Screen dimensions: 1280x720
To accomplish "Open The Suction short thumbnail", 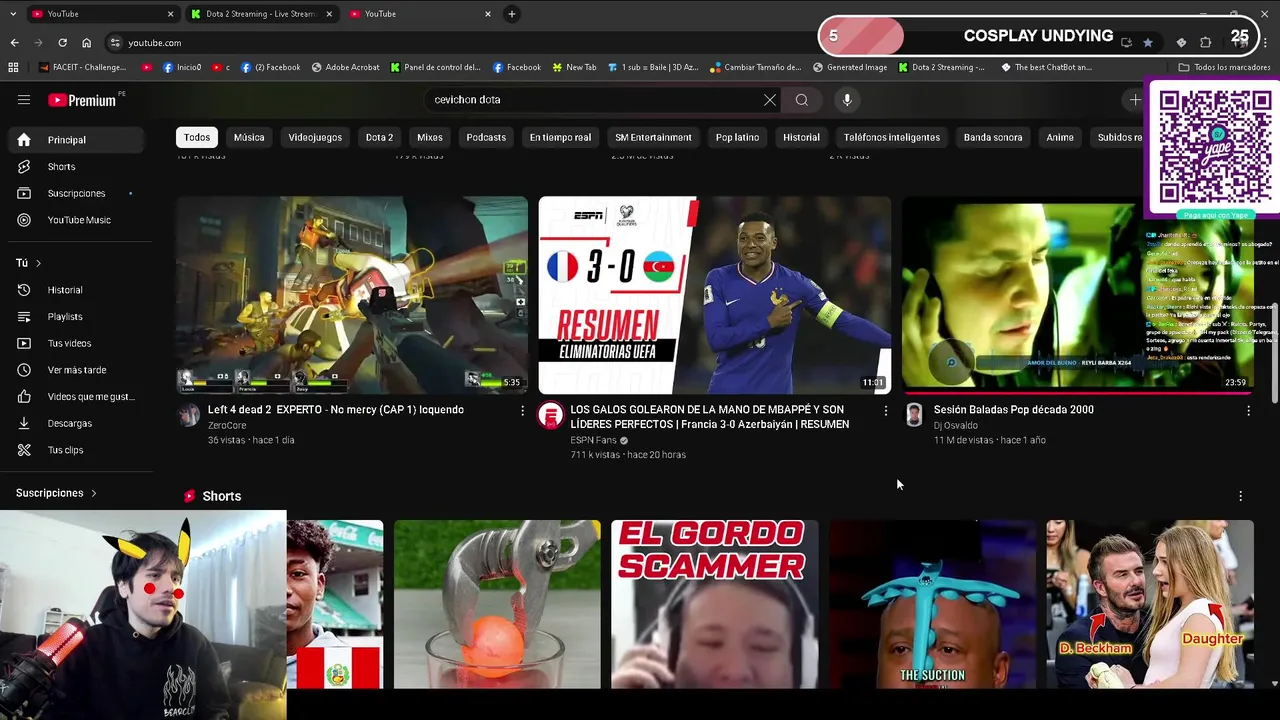I will point(932,604).
